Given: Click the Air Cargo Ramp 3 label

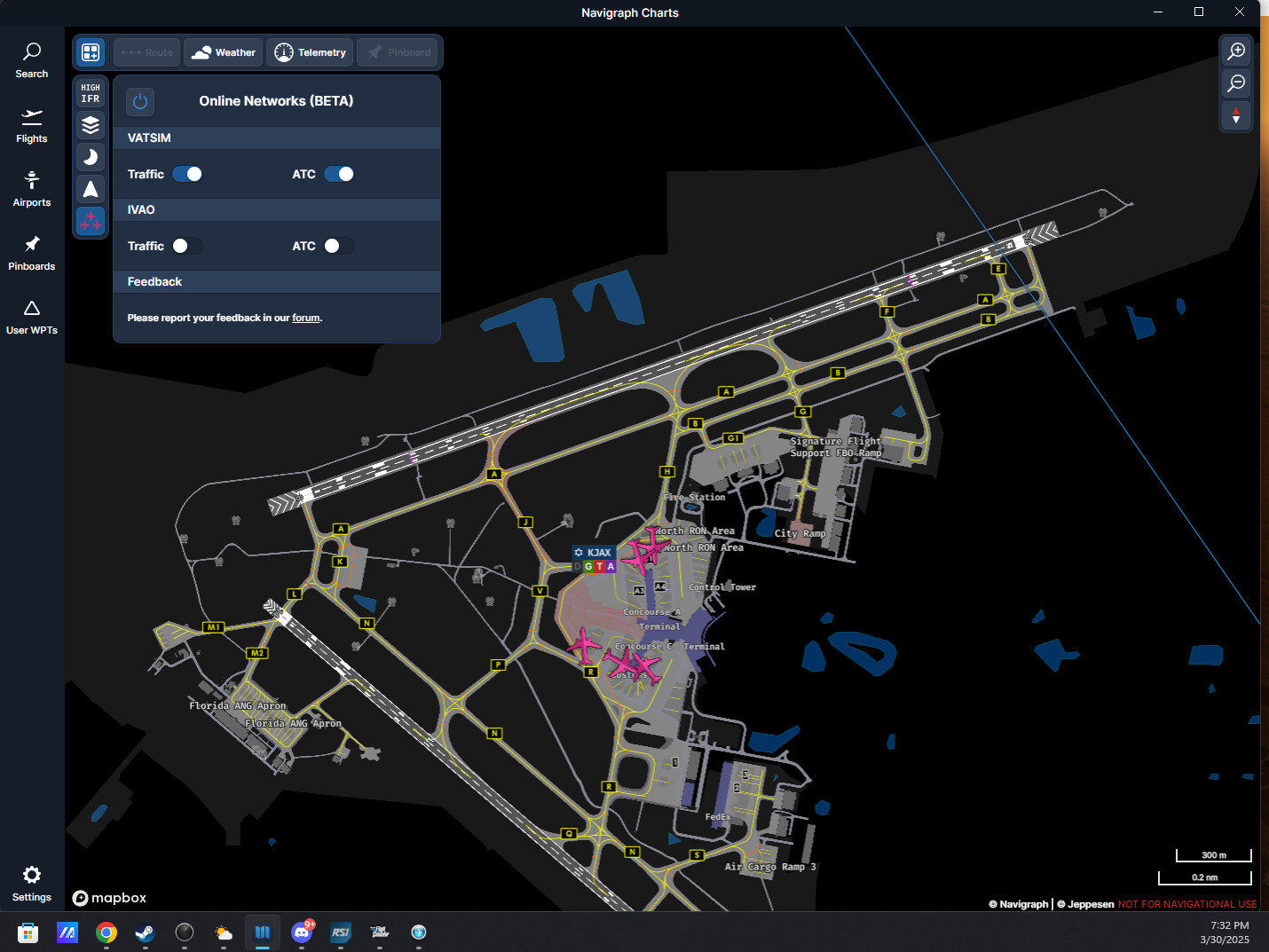Looking at the screenshot, I should click(x=770, y=867).
